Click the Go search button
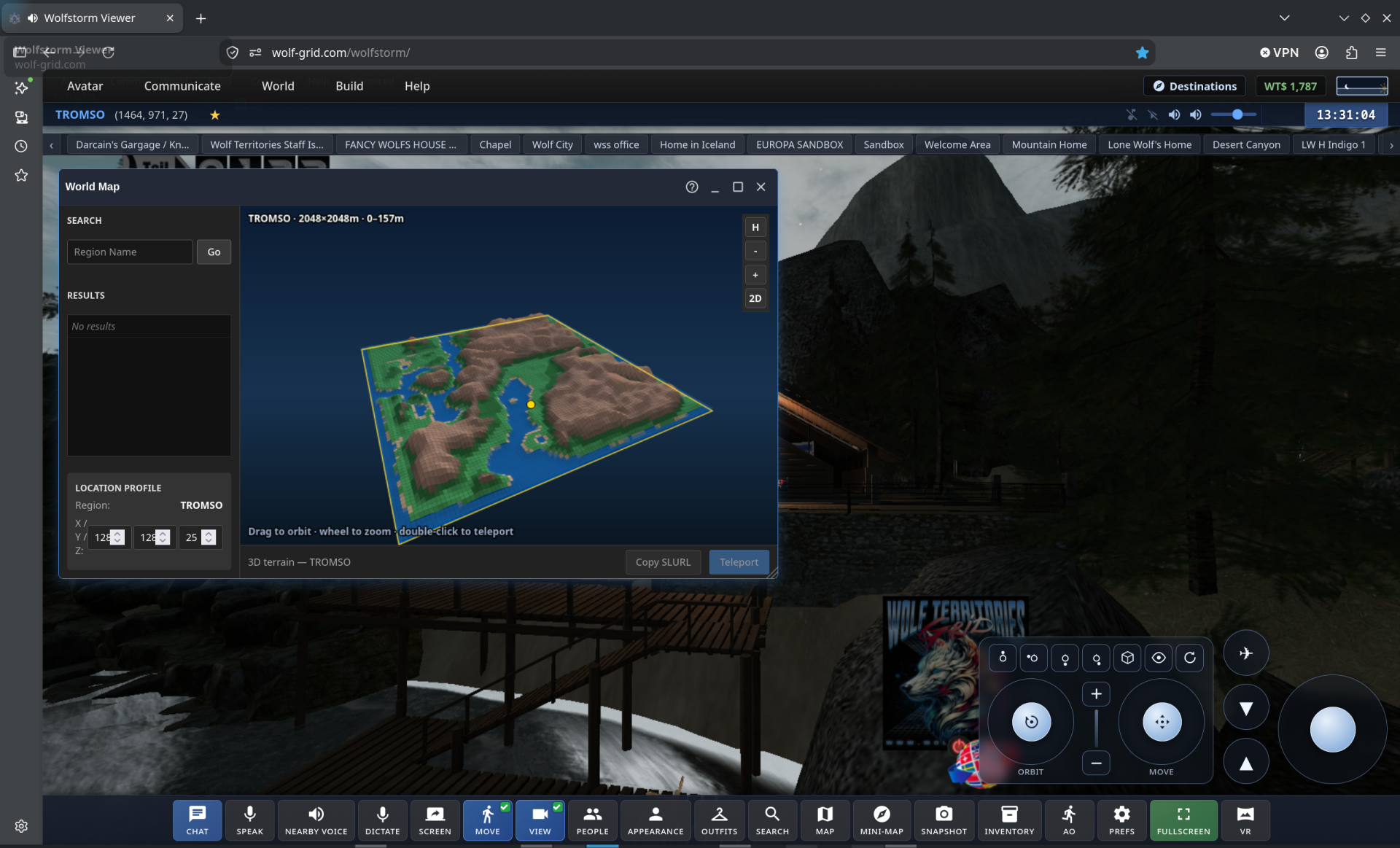Image resolution: width=1400 pixels, height=848 pixels. click(214, 252)
